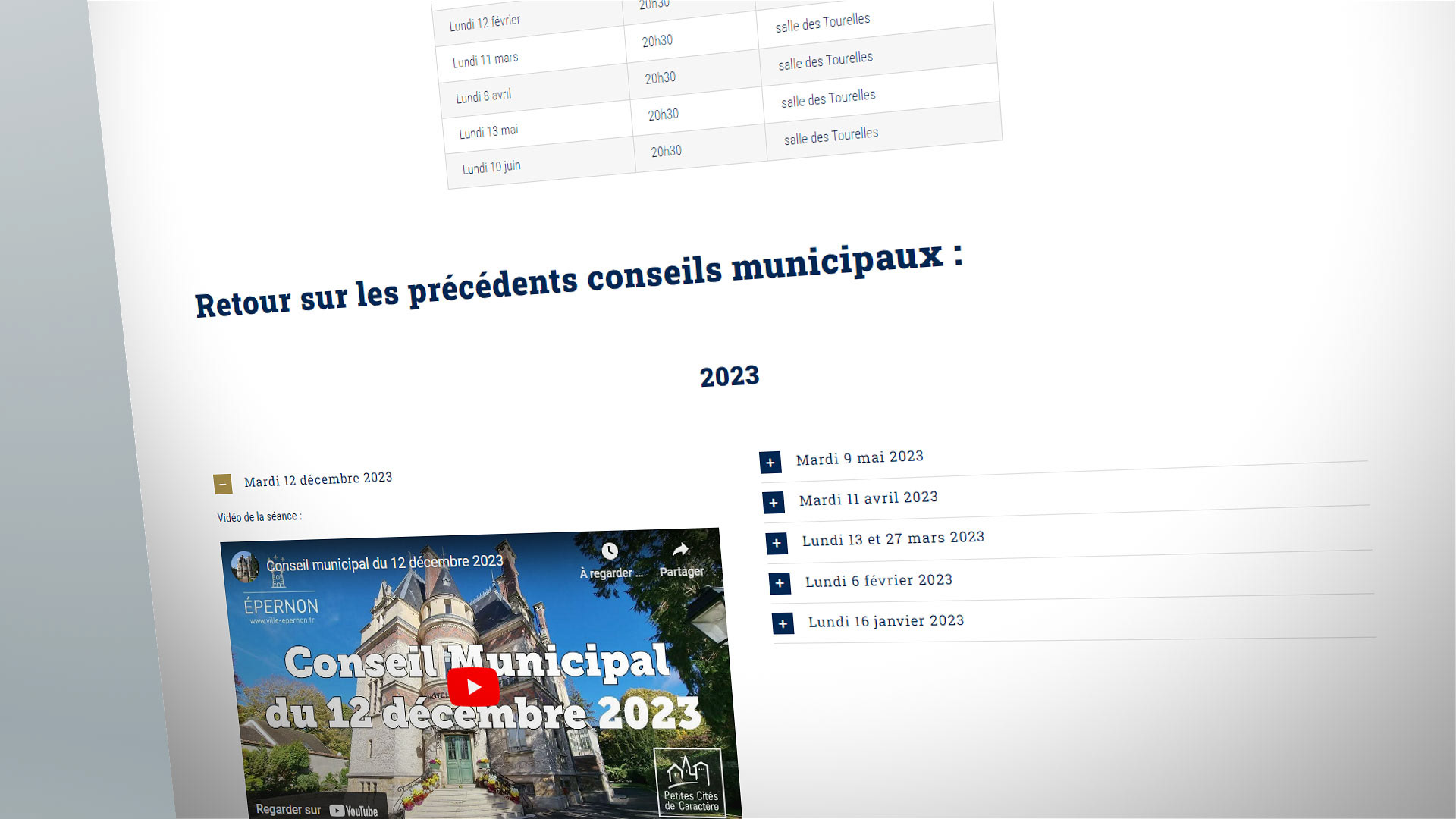Expand Lundi 13 et 27 mars plus icon

tap(777, 543)
